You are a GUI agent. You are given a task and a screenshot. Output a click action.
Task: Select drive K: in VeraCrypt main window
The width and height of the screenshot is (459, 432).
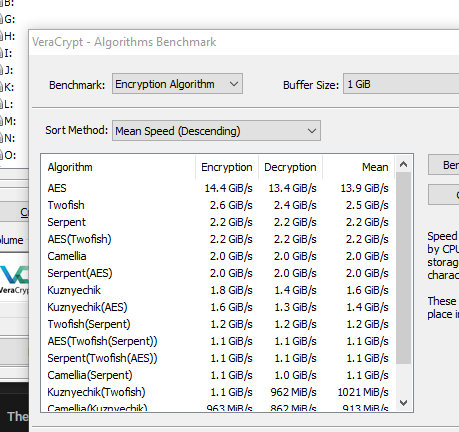click(7, 87)
